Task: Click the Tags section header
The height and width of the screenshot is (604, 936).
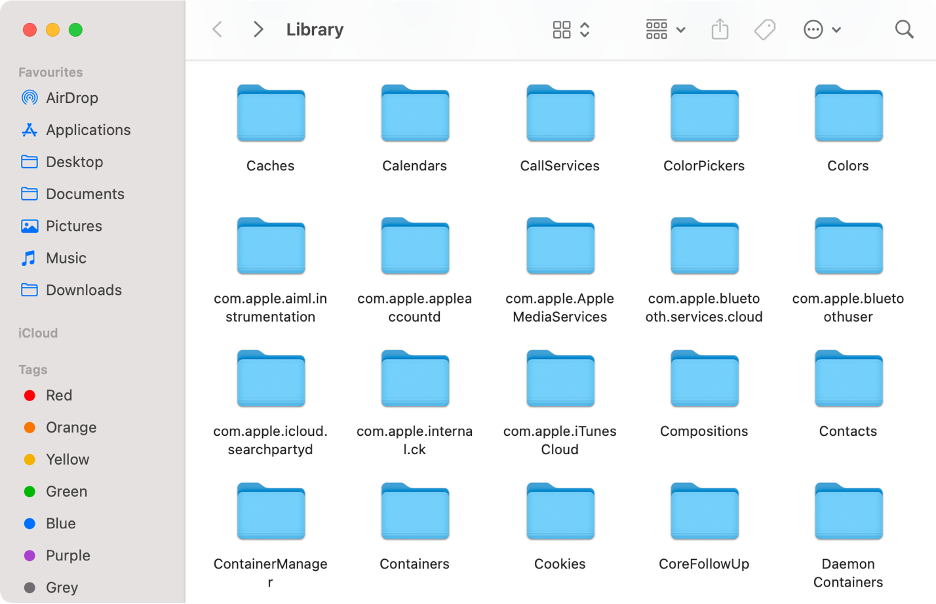Action: pyautogui.click(x=33, y=370)
